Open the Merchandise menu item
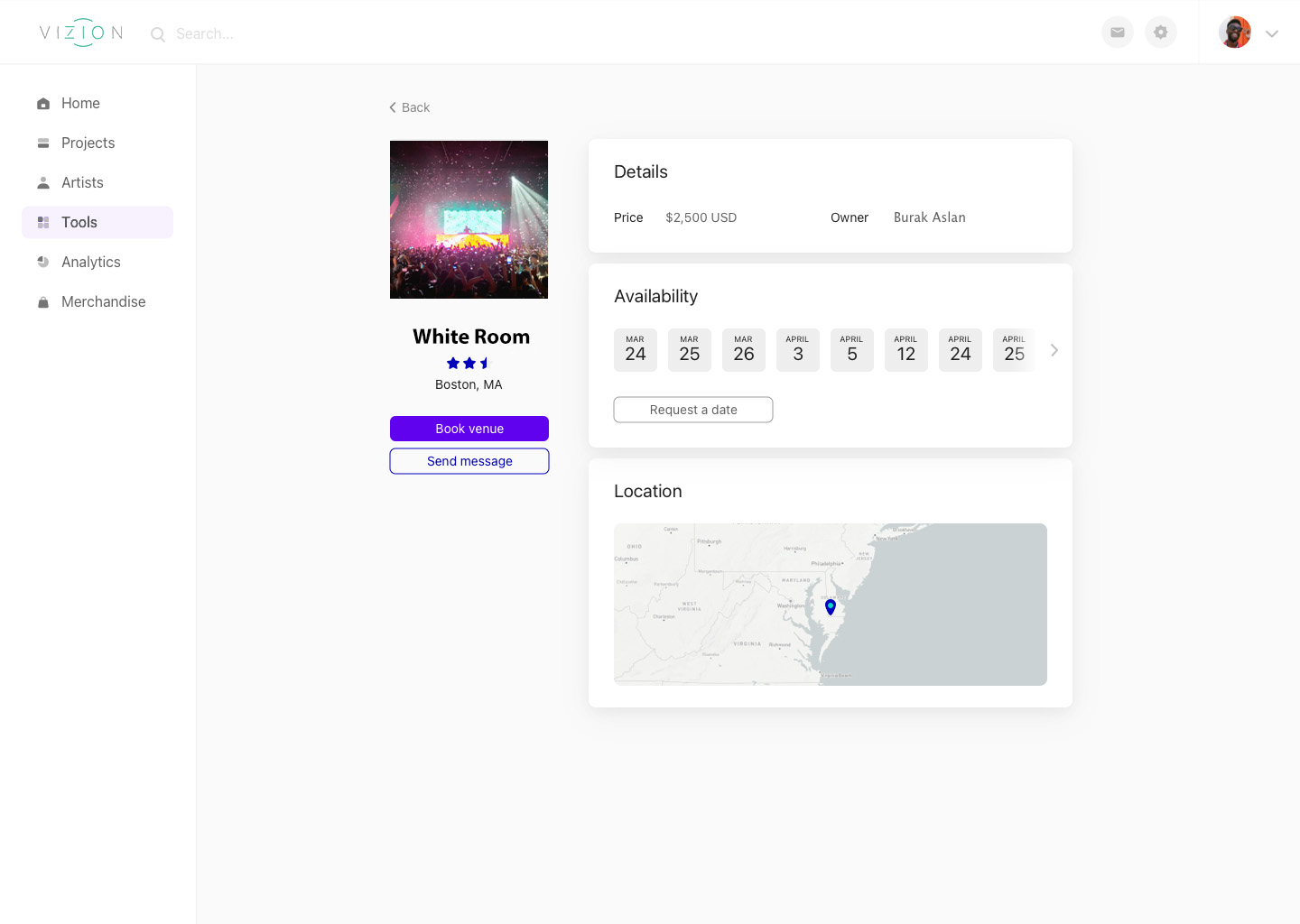The image size is (1300, 924). click(103, 302)
